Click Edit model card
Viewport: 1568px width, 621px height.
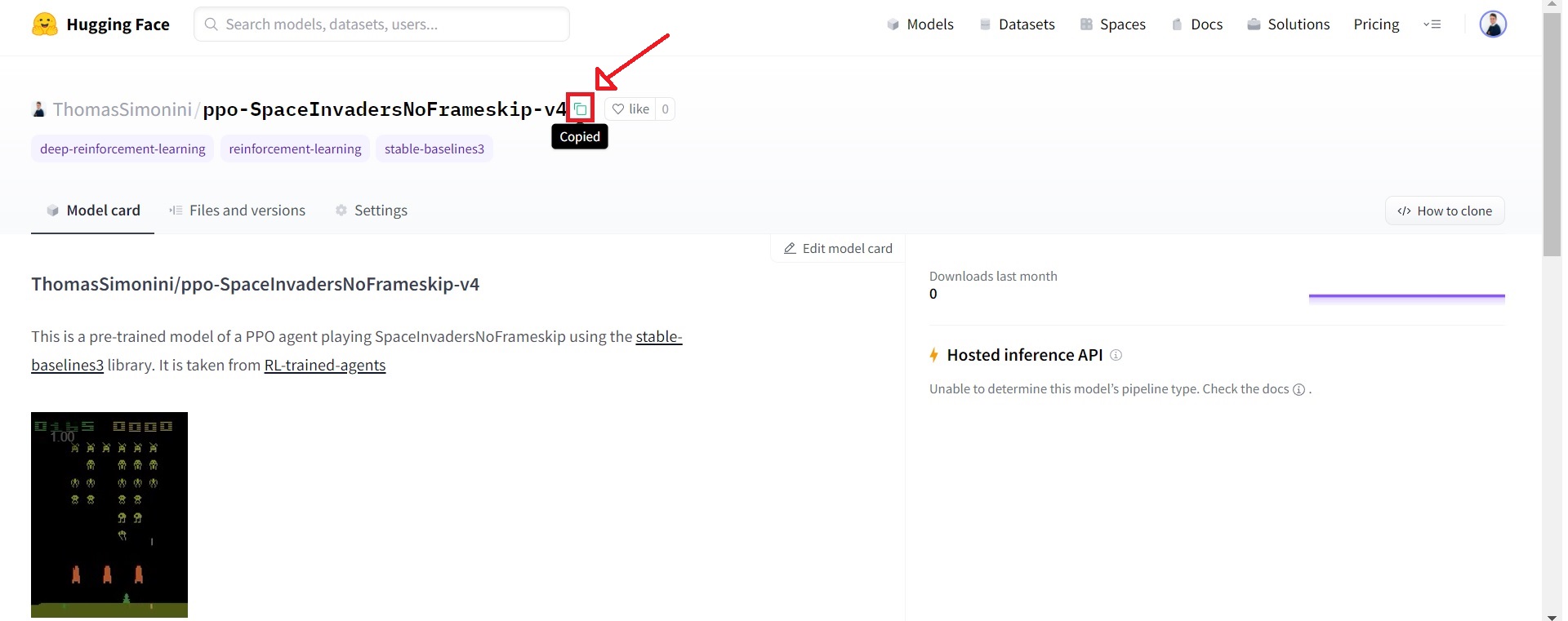point(838,248)
